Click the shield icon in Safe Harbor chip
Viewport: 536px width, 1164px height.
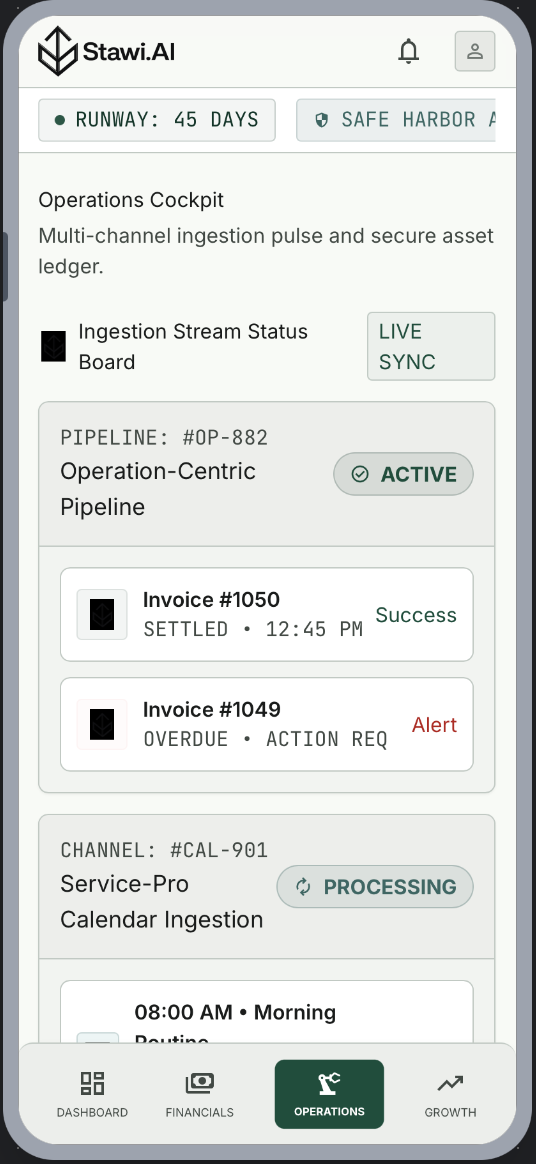pyautogui.click(x=321, y=120)
